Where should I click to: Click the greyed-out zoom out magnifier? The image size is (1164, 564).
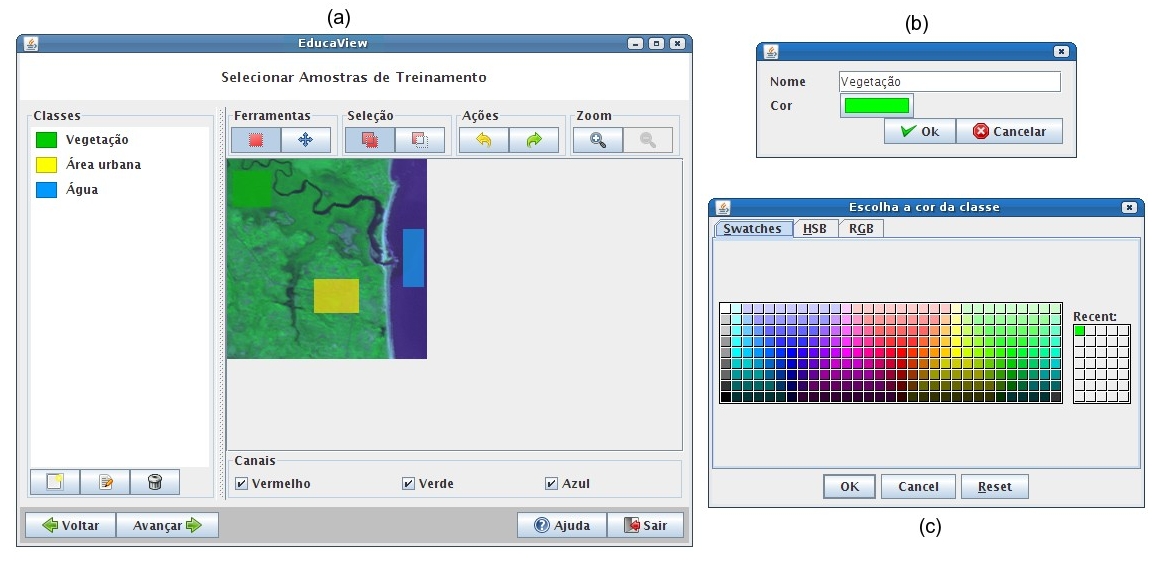point(647,140)
